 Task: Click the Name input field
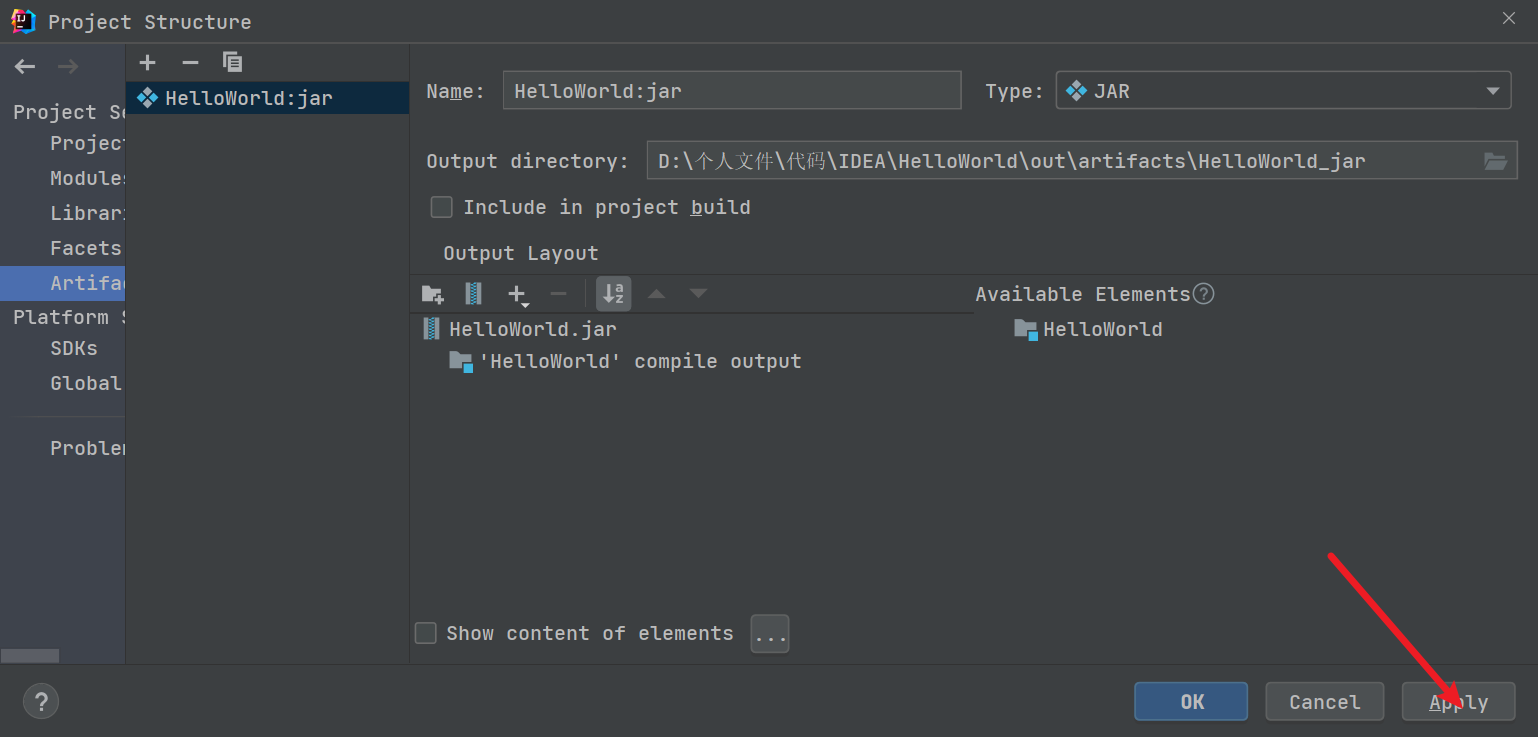pyautogui.click(x=731, y=91)
